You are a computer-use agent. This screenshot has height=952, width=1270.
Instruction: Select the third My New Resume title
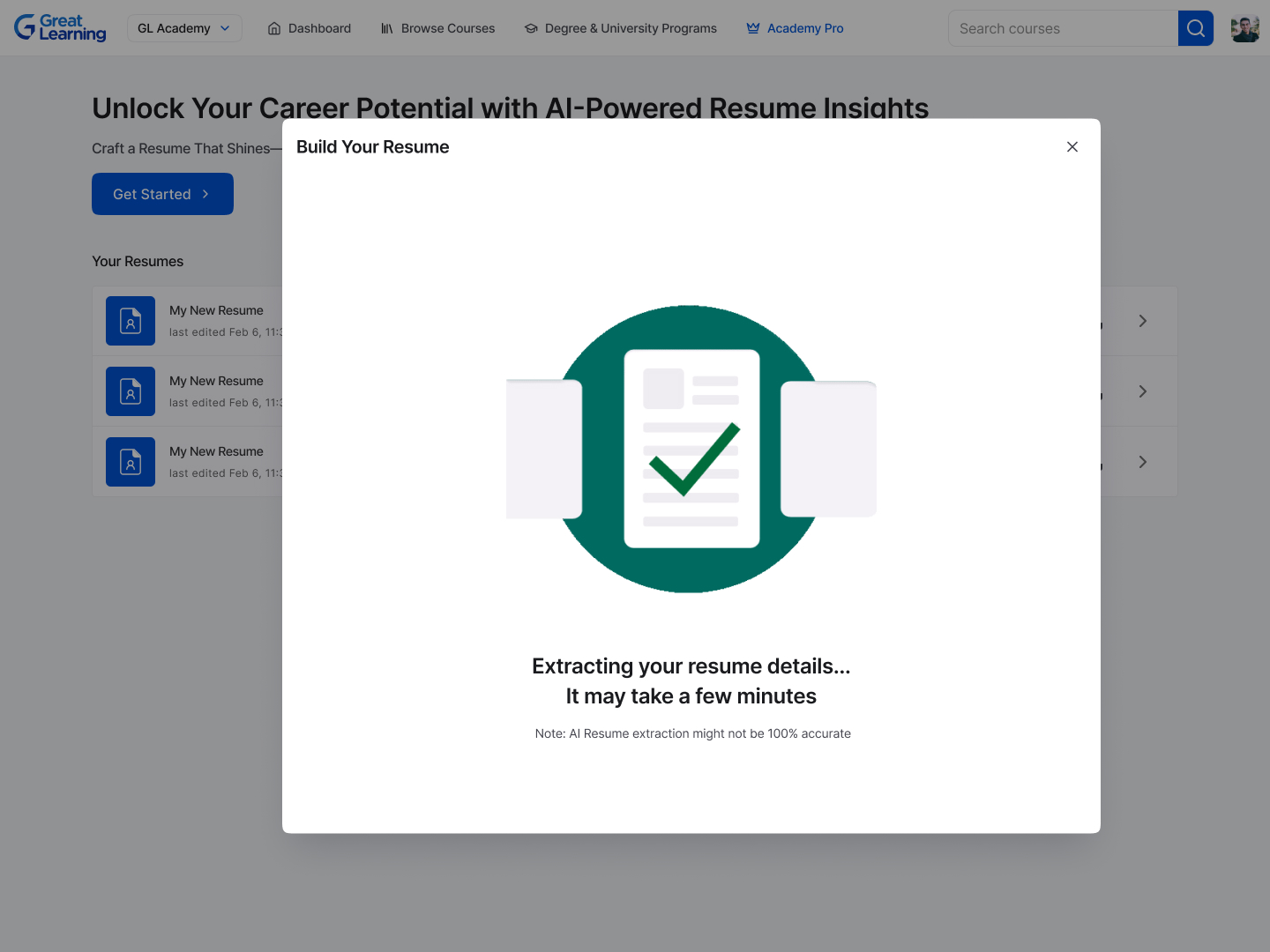(216, 451)
